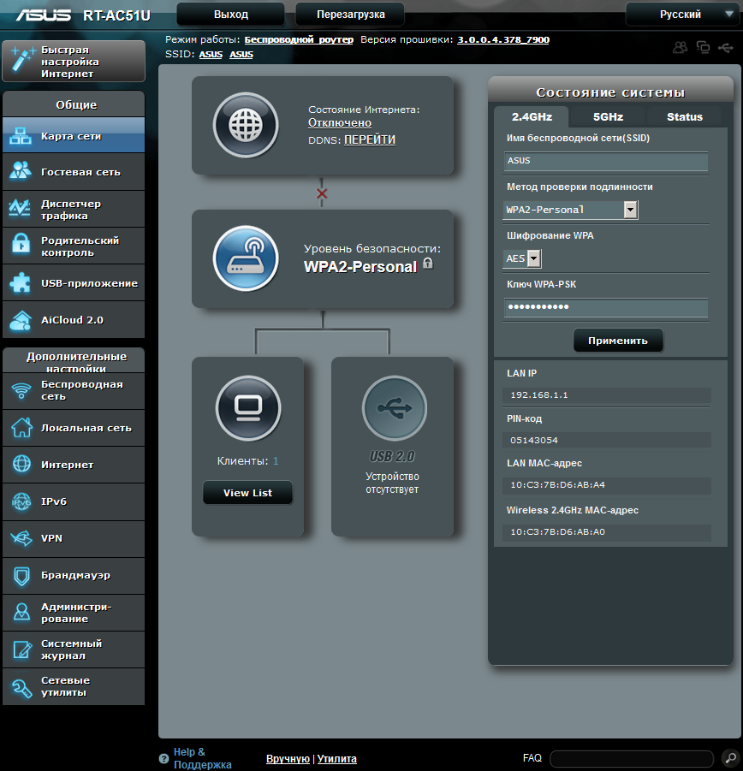Switch to the 5GHz tab

608,117
